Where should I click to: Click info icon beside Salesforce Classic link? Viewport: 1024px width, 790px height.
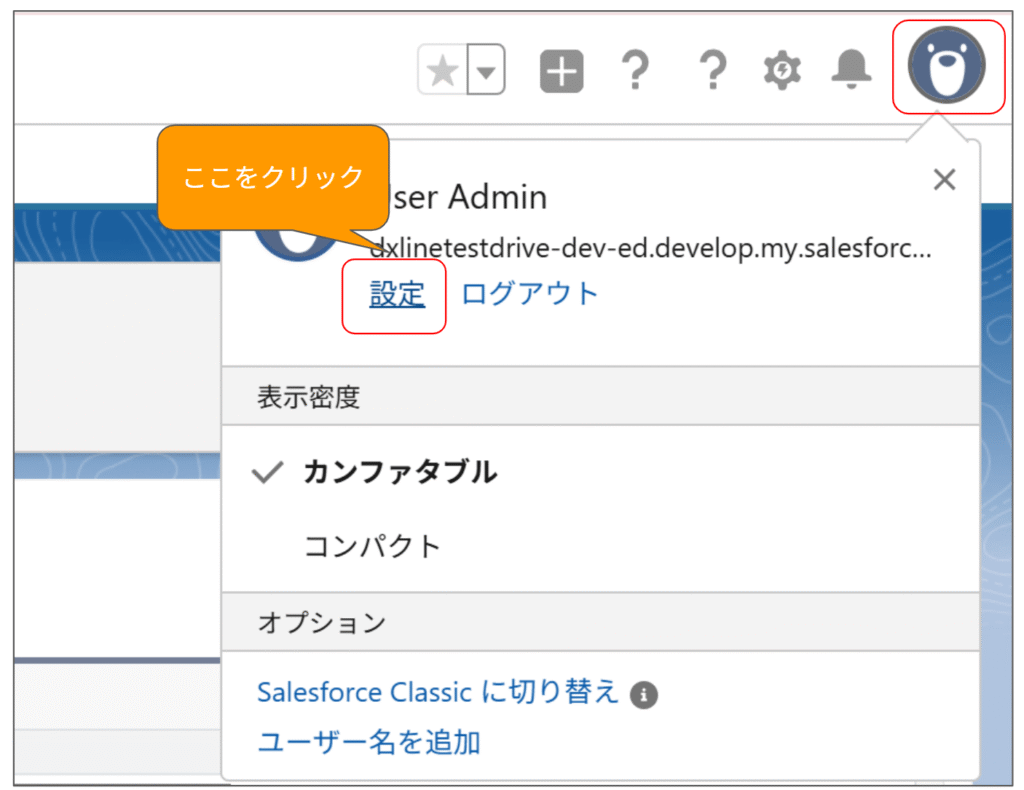point(645,695)
